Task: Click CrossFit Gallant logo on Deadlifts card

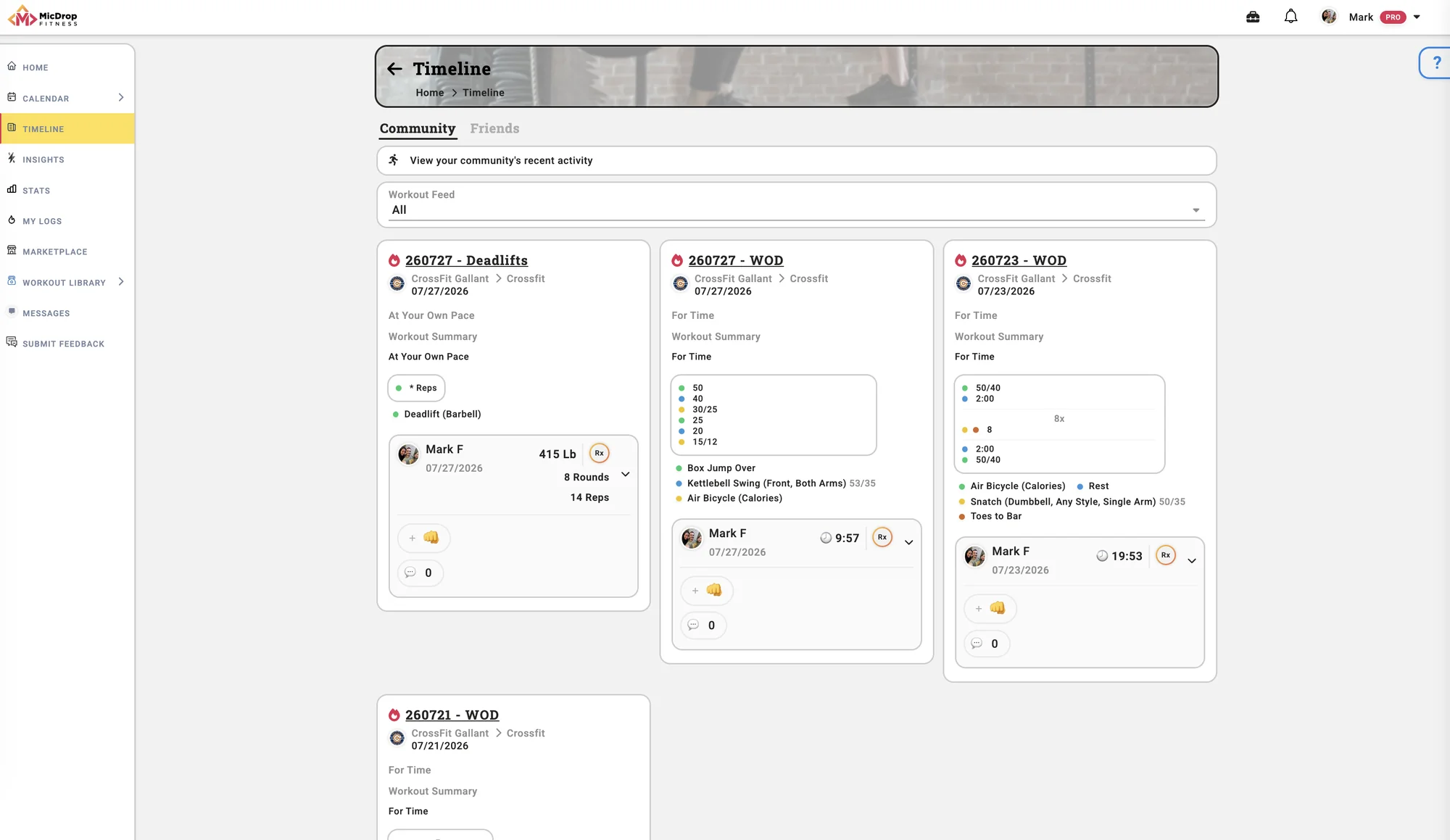Action: [397, 283]
